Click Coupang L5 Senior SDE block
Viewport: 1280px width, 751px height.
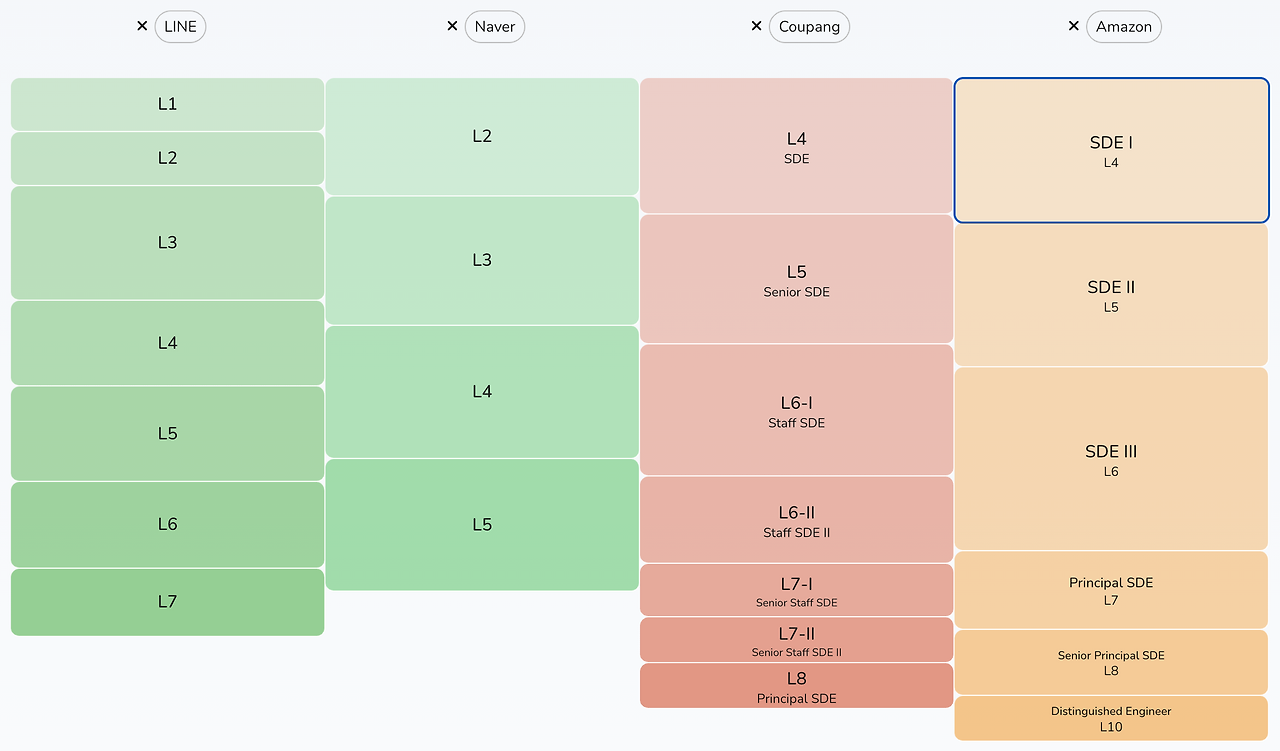click(796, 279)
